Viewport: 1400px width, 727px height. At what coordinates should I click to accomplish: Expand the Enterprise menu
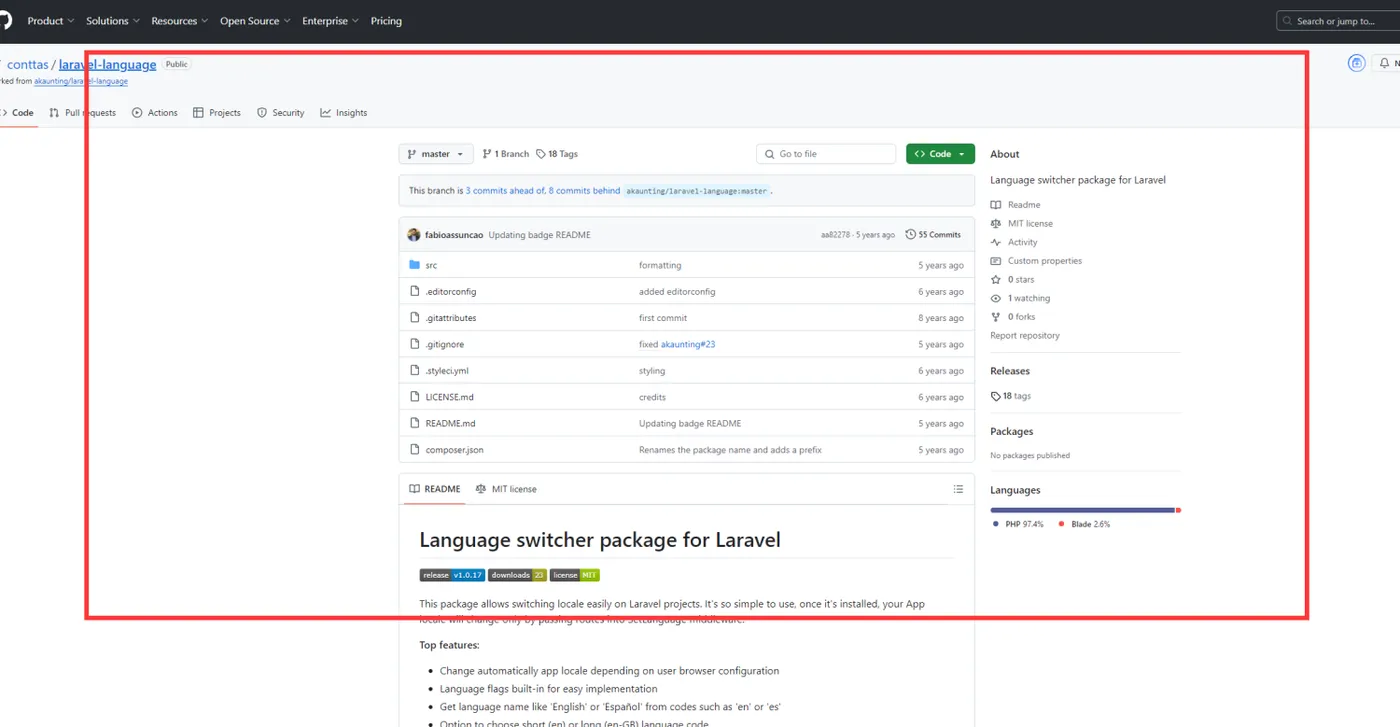click(331, 21)
